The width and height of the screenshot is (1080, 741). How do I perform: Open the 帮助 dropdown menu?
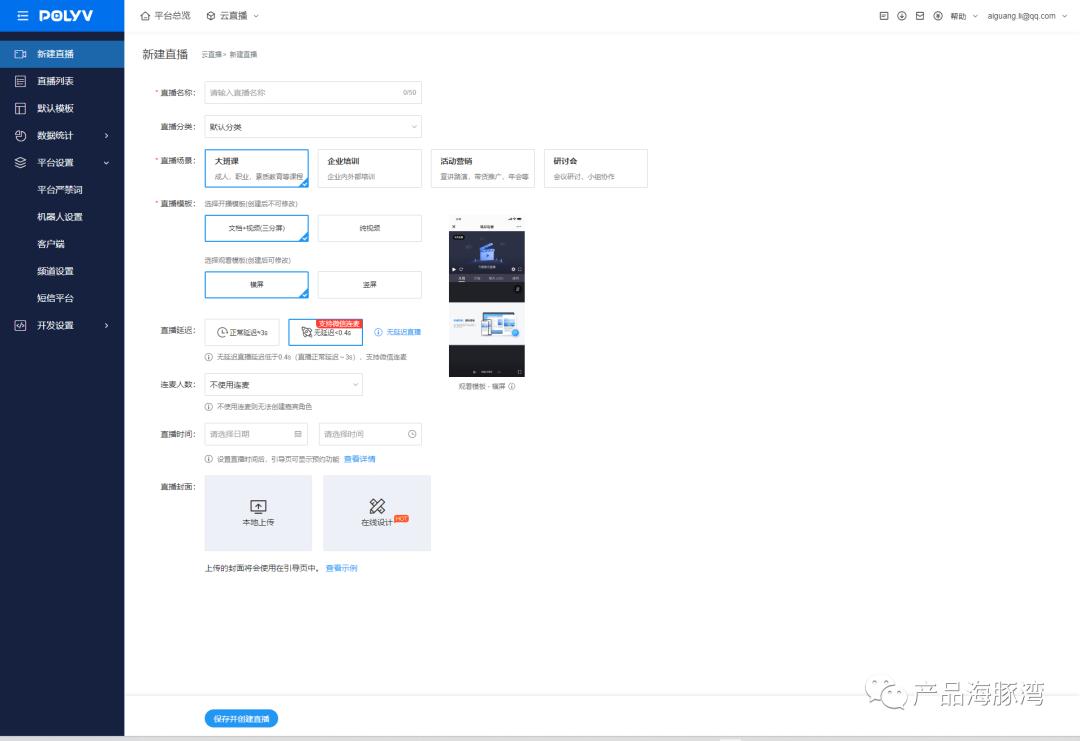[x=964, y=16]
